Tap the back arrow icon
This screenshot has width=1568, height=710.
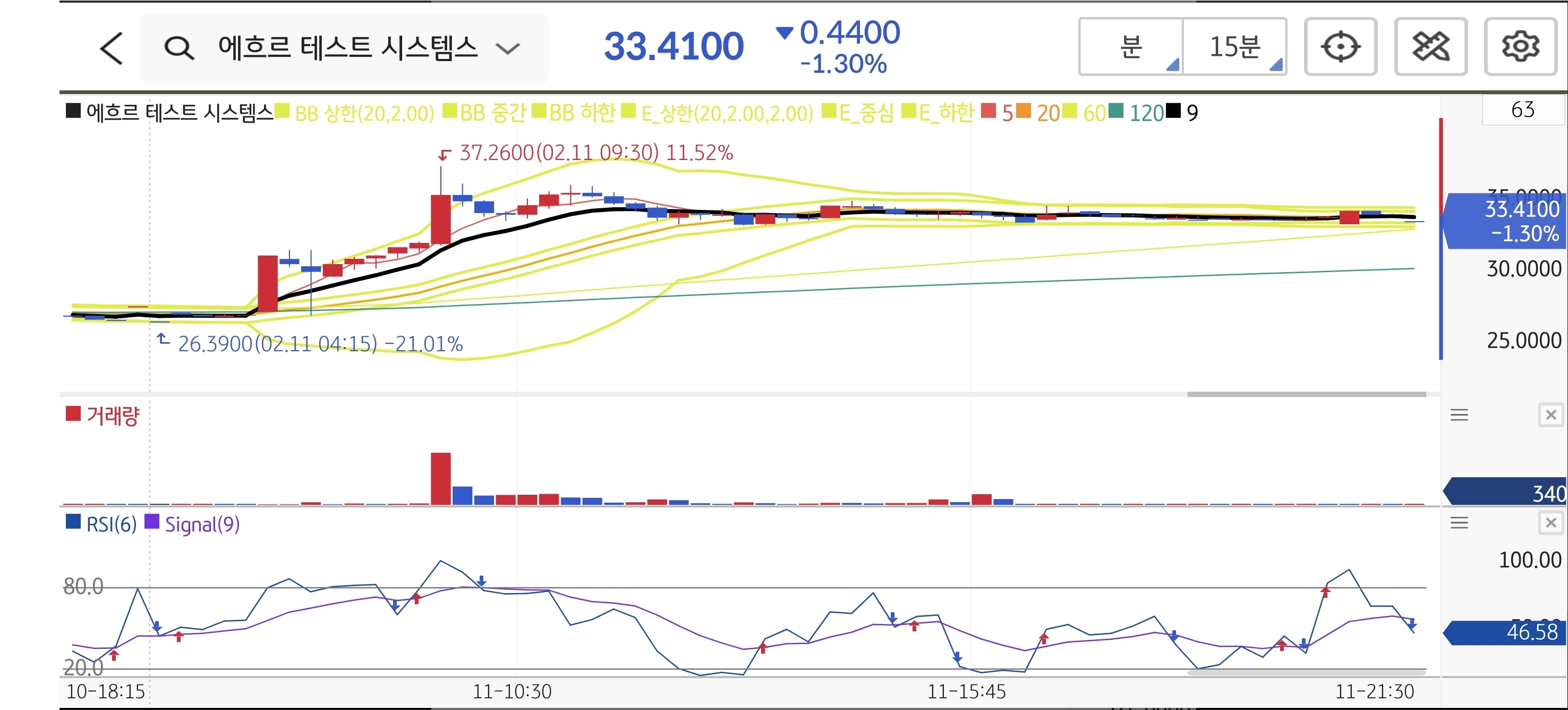click(x=112, y=48)
